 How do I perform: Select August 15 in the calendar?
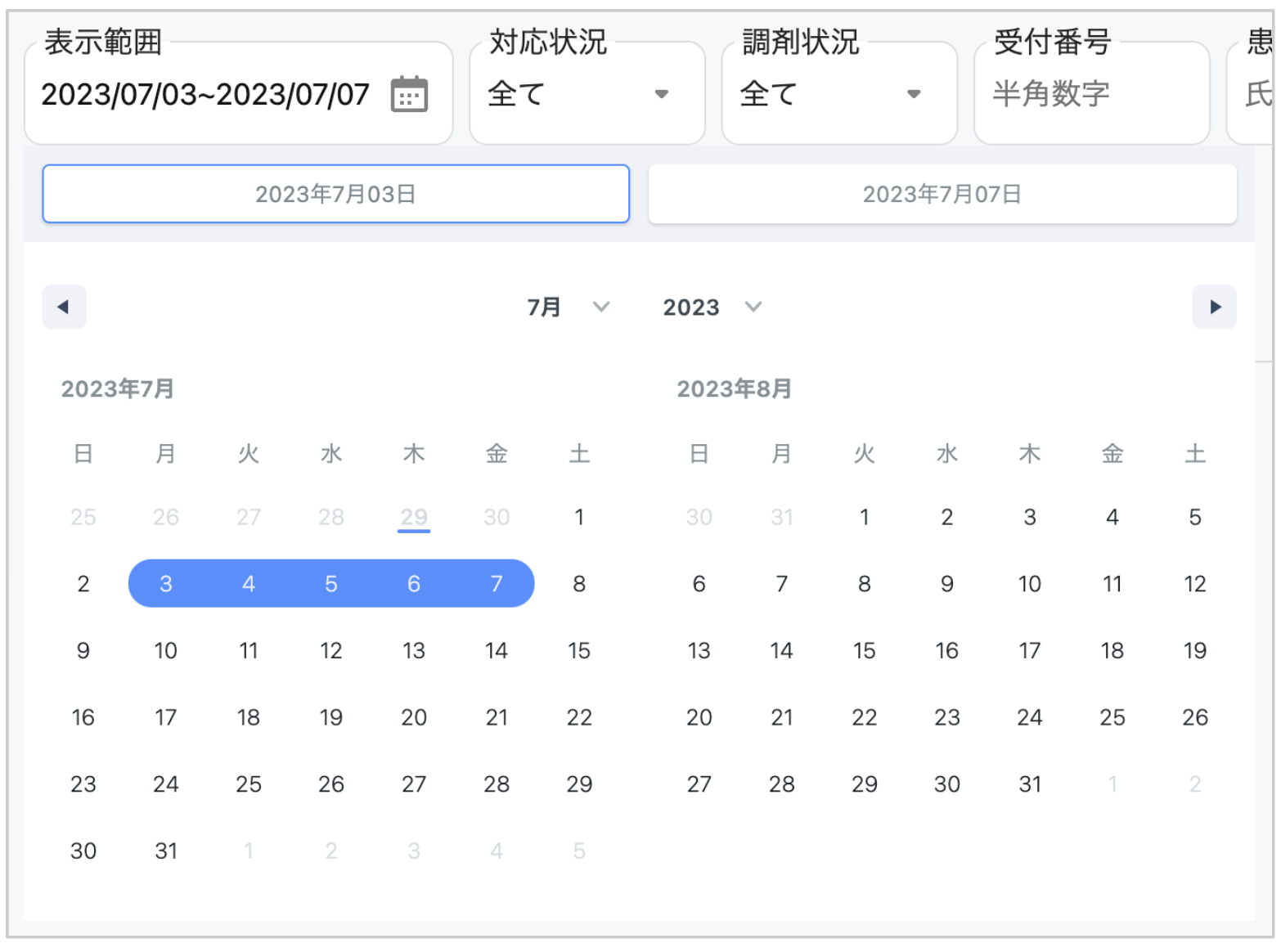[864, 651]
